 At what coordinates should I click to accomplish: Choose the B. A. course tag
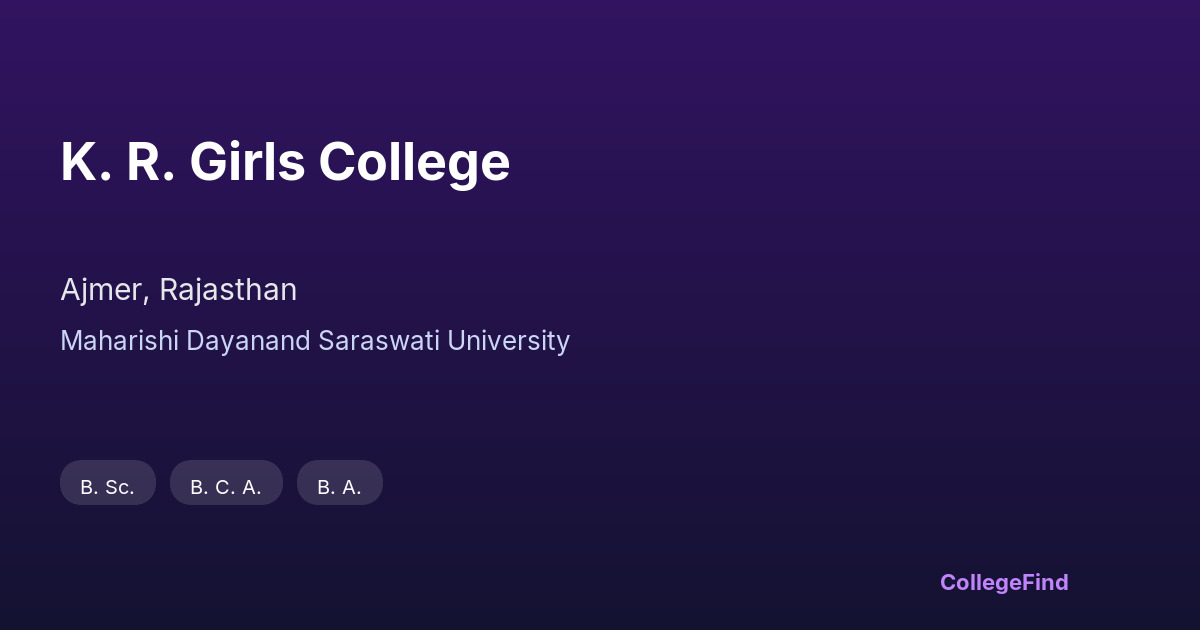click(x=340, y=483)
